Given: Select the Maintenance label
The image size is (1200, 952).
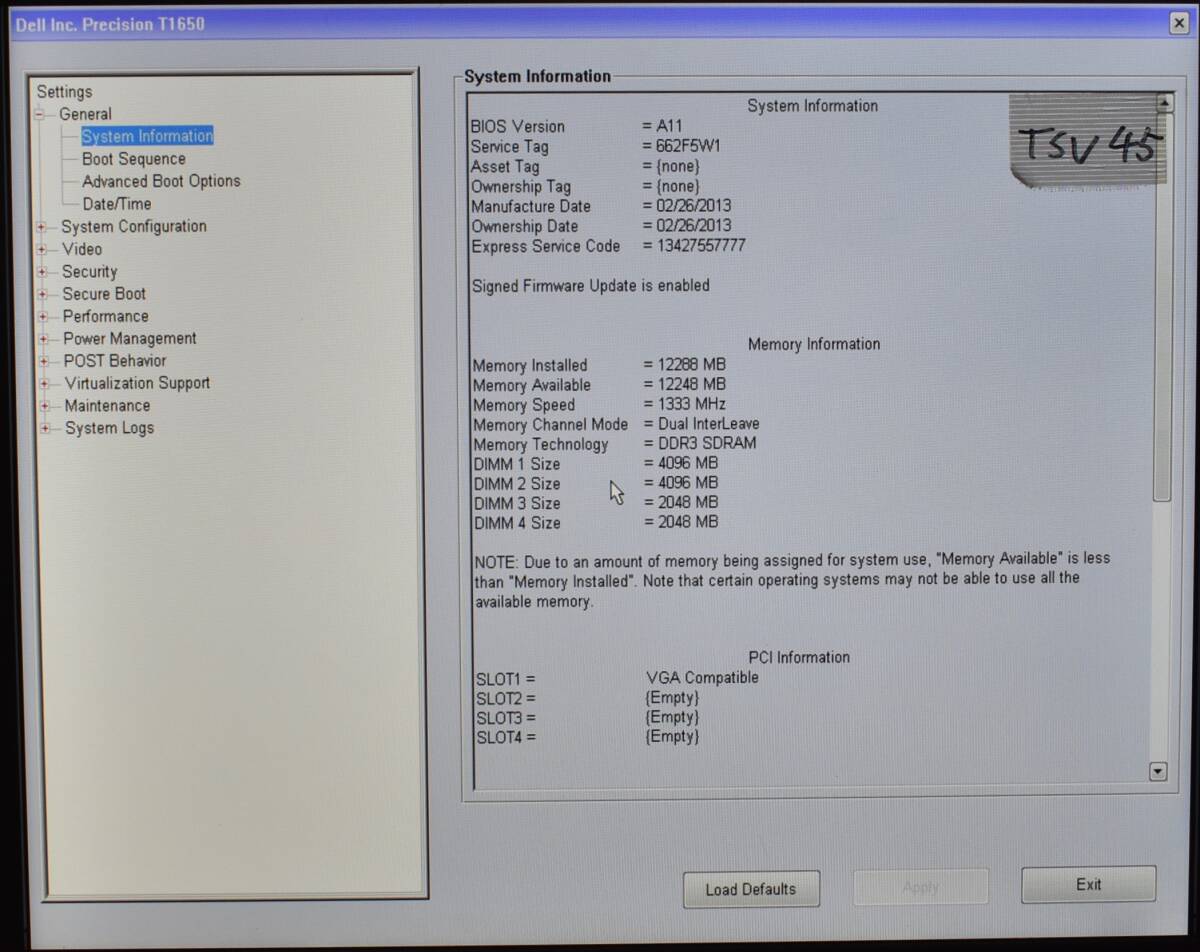Looking at the screenshot, I should [x=107, y=406].
